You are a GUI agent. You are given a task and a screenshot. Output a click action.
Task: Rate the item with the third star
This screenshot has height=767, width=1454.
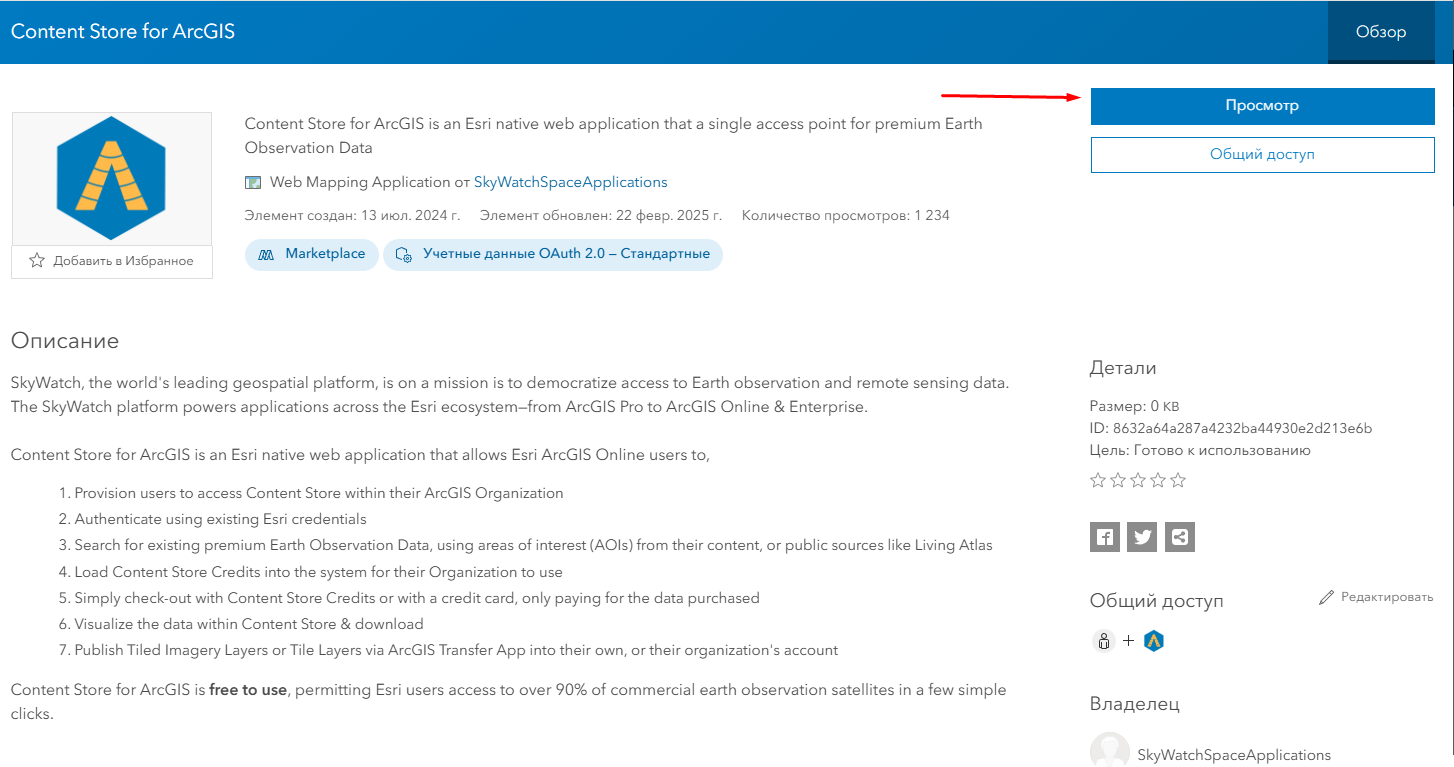coord(1138,481)
